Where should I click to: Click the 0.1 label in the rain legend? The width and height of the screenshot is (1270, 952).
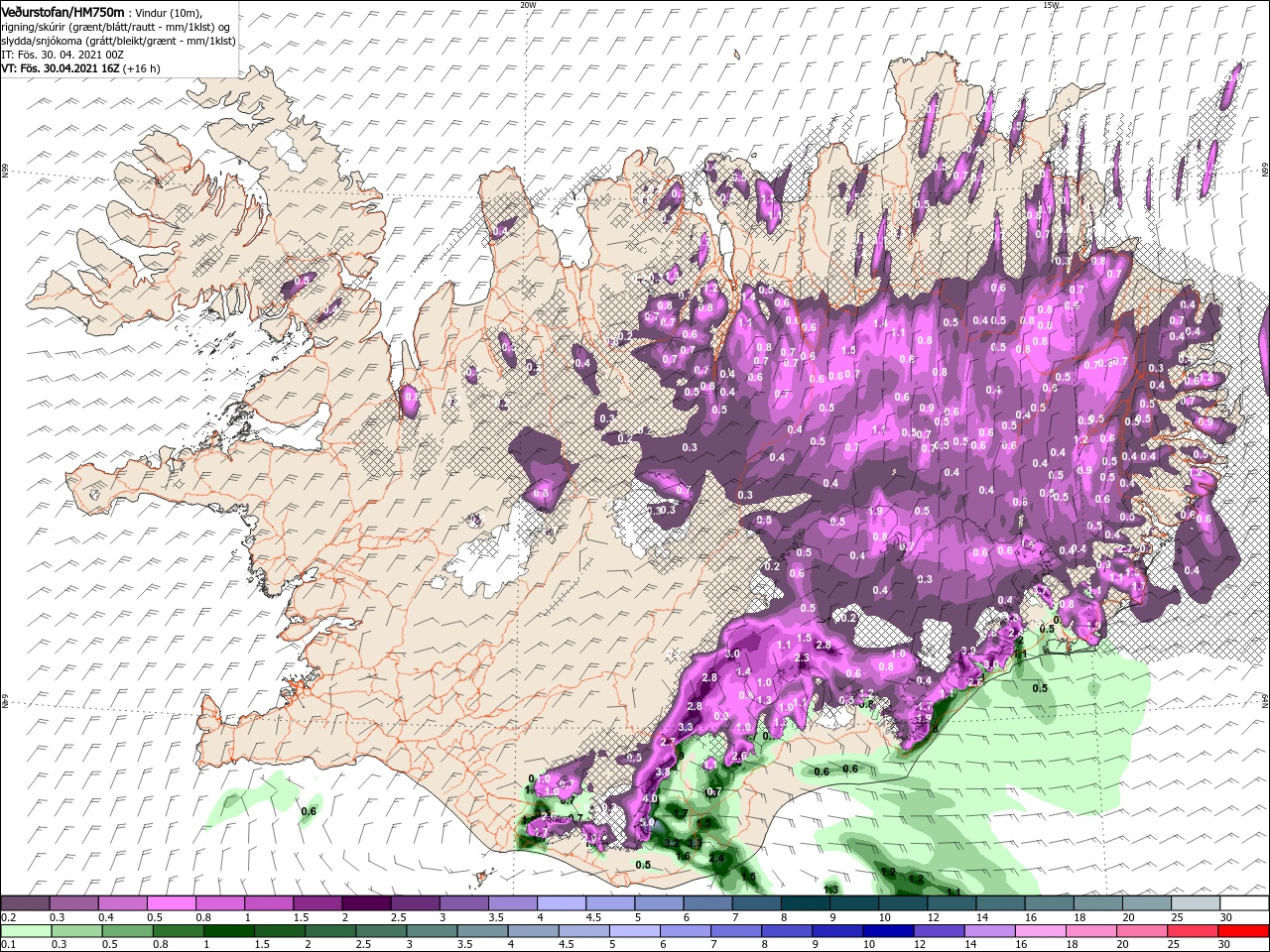[x=9, y=944]
